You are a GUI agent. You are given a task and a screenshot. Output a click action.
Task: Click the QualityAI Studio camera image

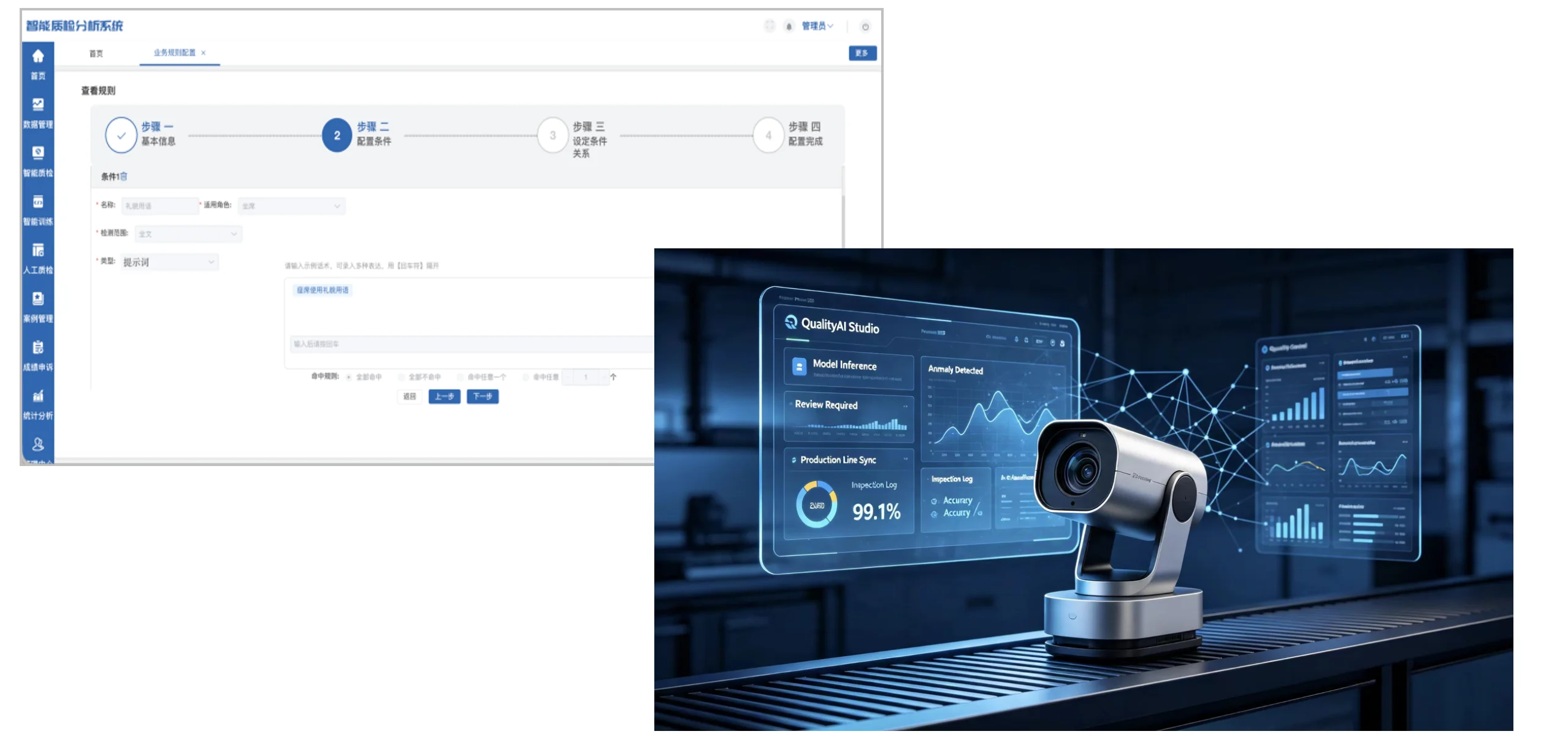pyautogui.click(x=1084, y=489)
